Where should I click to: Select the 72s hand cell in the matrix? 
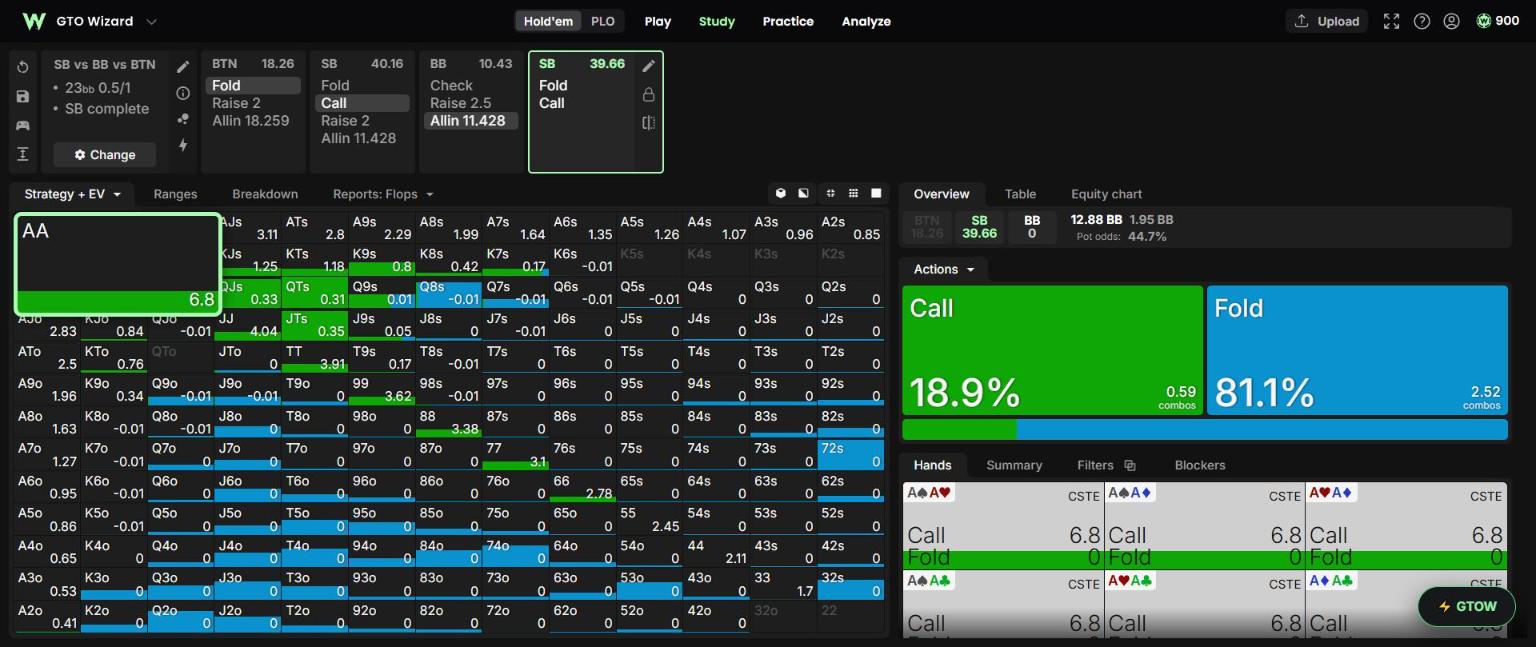pyautogui.click(x=851, y=454)
